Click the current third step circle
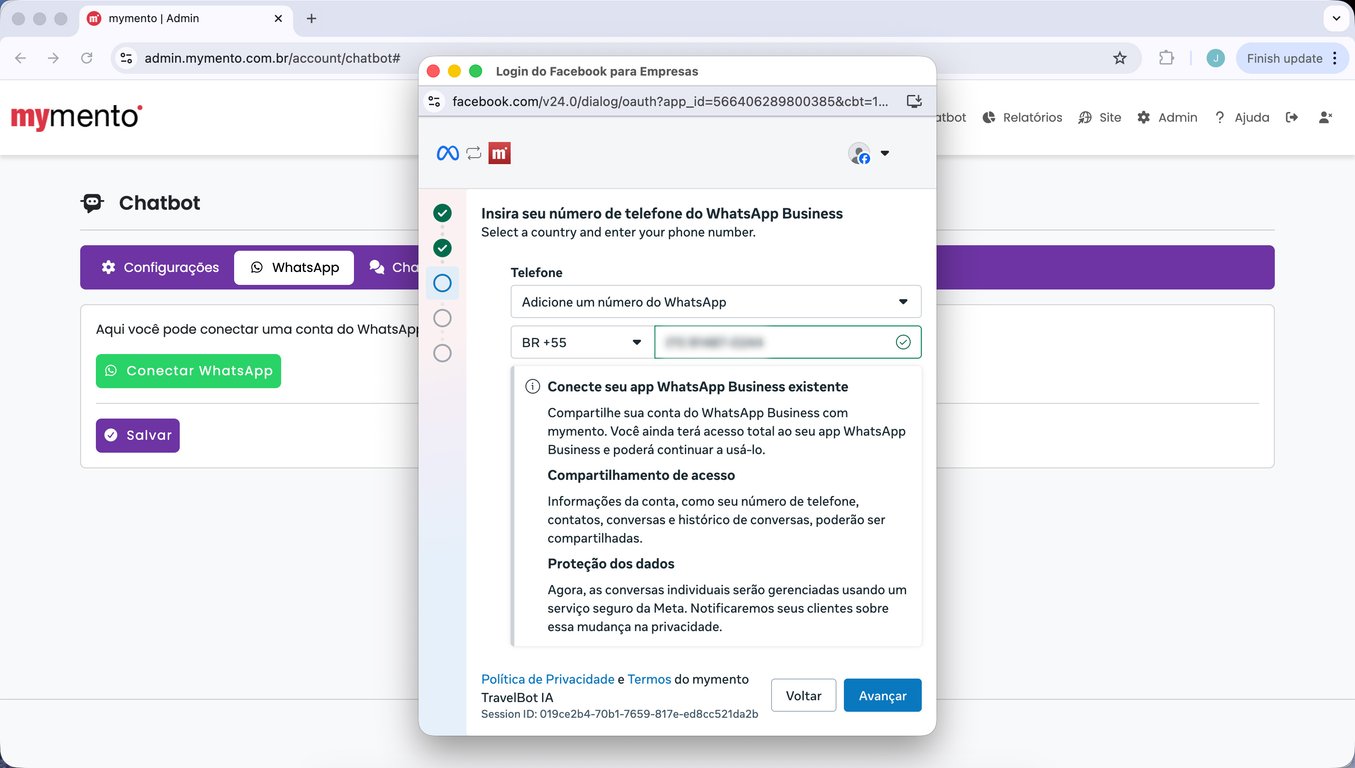Screen dimensions: 1355x768 [442, 283]
